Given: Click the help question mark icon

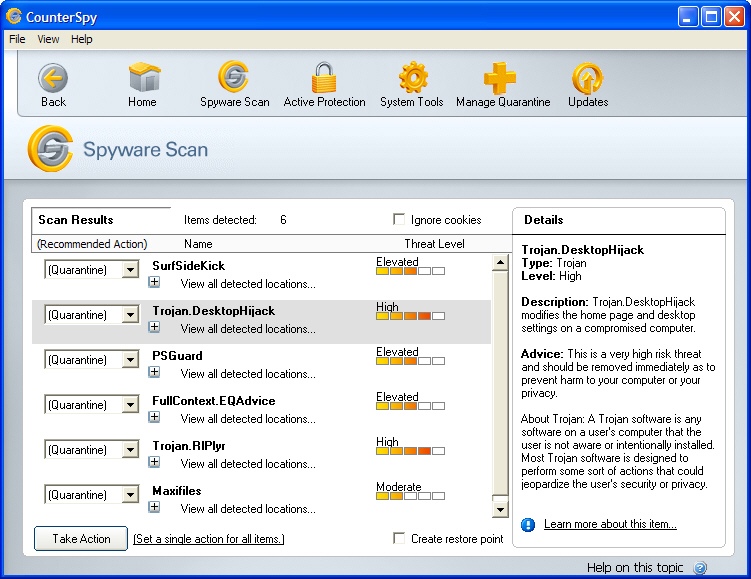Looking at the screenshot, I should (700, 568).
